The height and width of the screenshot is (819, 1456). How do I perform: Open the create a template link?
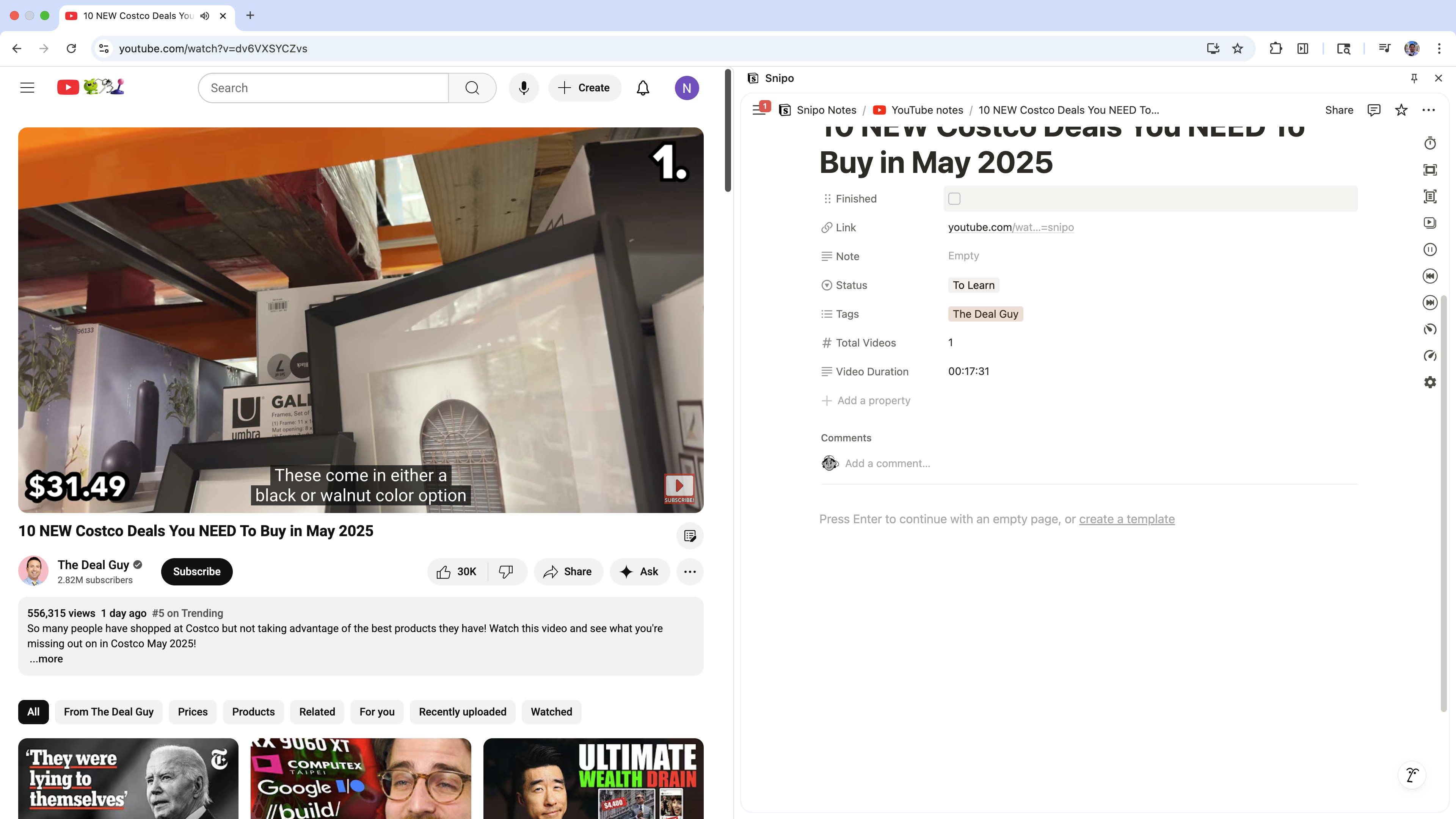pyautogui.click(x=1126, y=519)
